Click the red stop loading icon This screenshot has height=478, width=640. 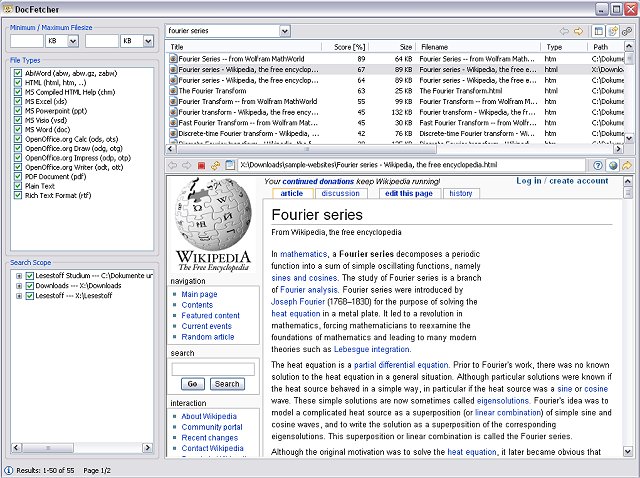pos(201,165)
